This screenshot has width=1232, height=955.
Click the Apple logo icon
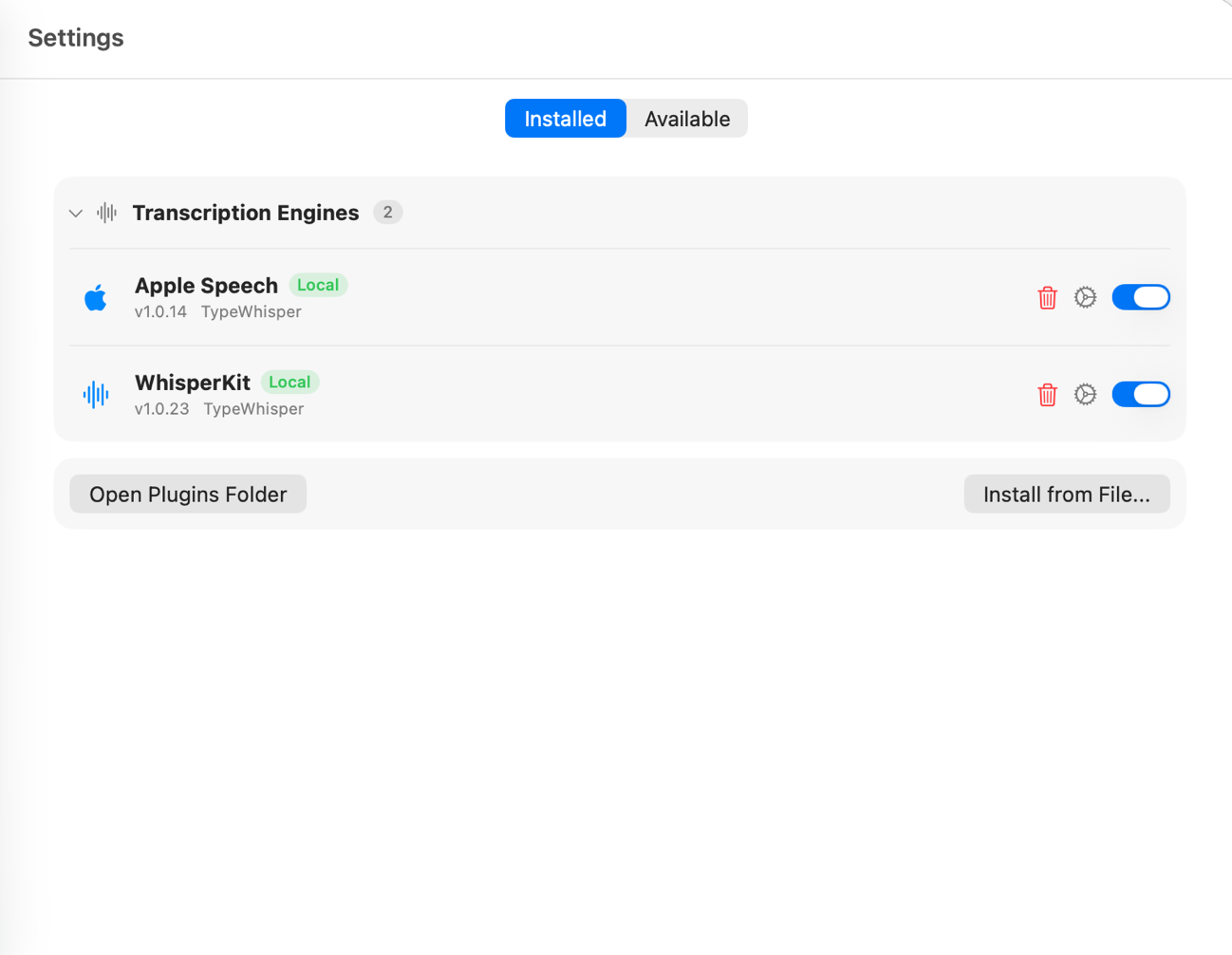pyautogui.click(x=96, y=298)
